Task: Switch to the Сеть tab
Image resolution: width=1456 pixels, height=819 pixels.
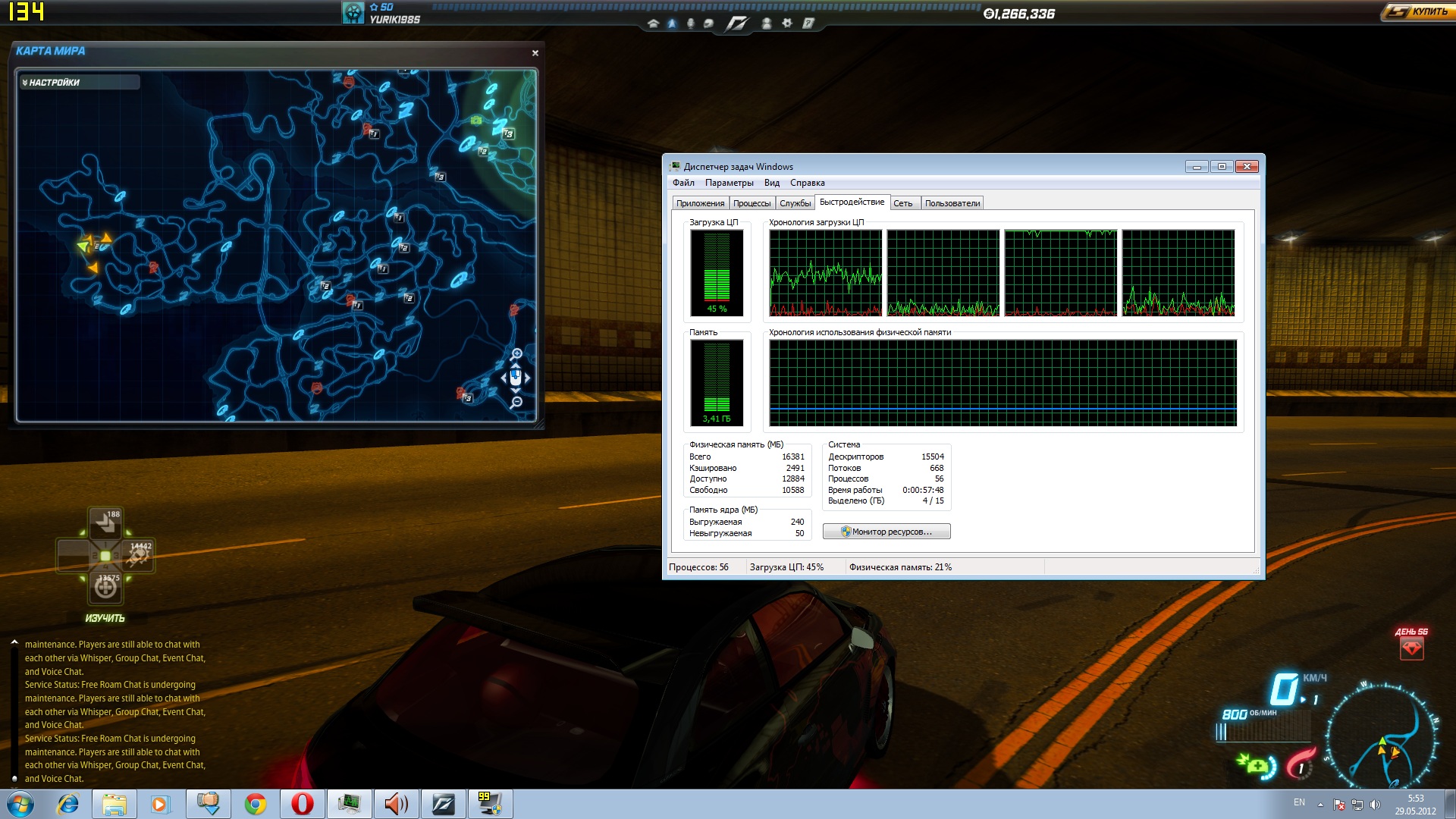Action: pyautogui.click(x=902, y=203)
